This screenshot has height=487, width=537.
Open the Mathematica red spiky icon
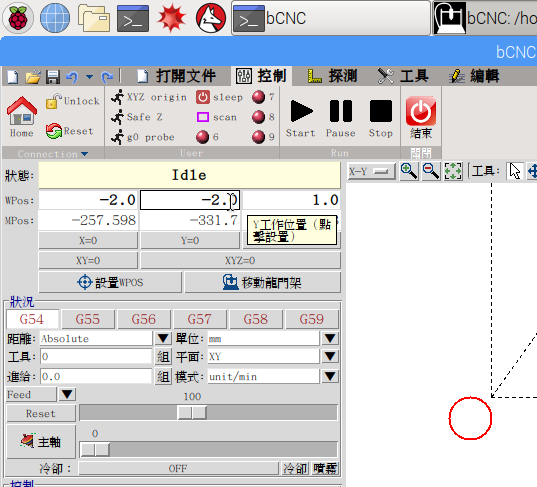[x=172, y=18]
